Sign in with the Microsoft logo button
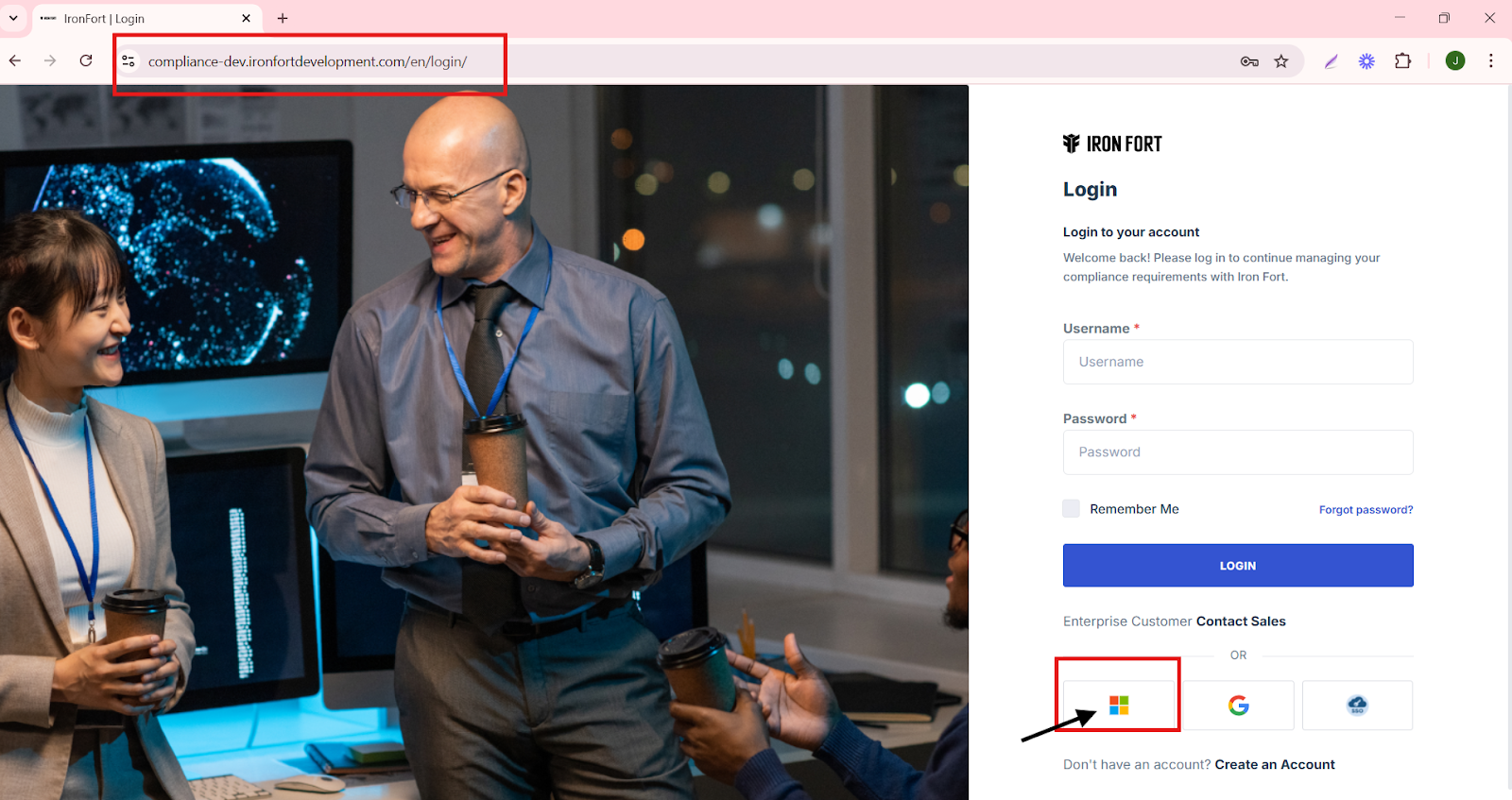 1119,705
